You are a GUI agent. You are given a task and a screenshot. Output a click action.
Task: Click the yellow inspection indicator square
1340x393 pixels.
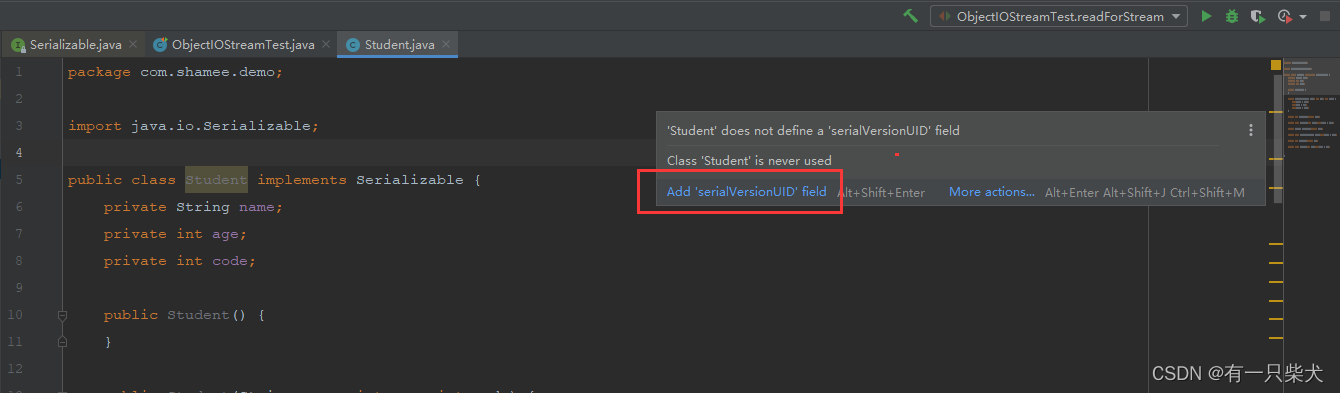tap(1276, 65)
